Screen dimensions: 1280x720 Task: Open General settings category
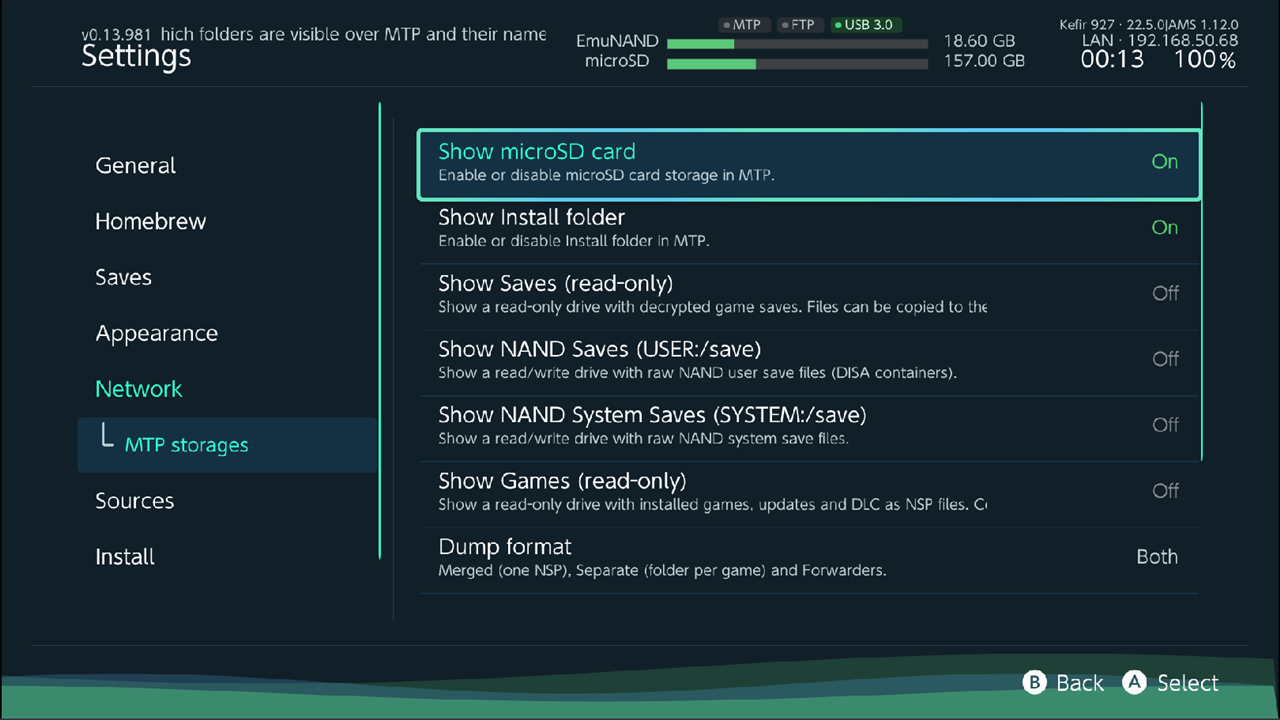(135, 166)
